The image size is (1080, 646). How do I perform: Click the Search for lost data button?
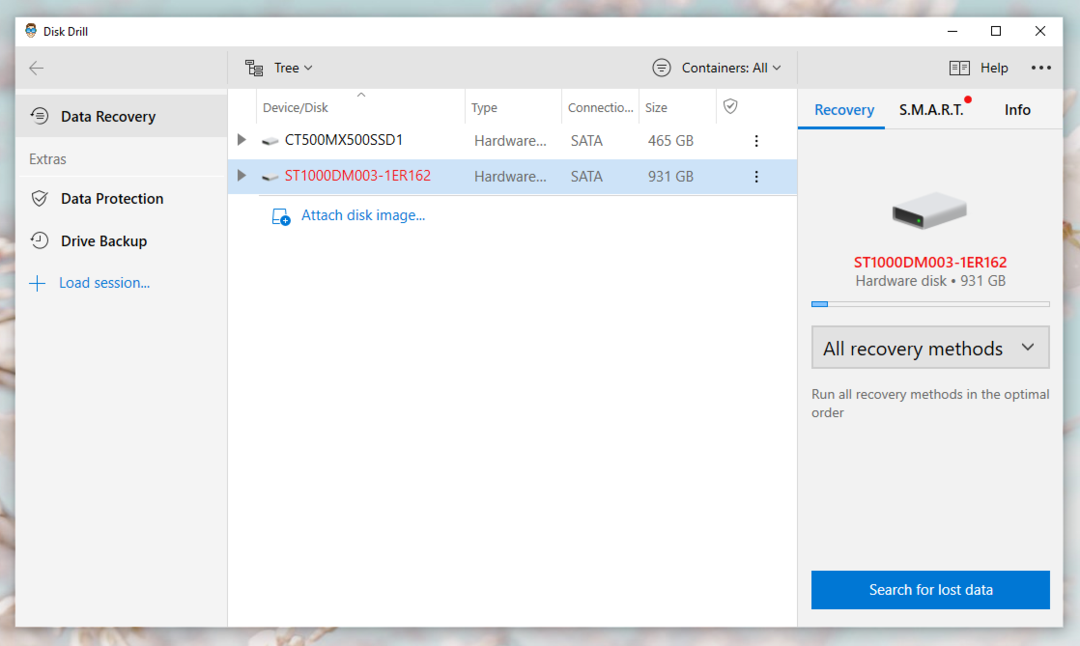point(929,590)
